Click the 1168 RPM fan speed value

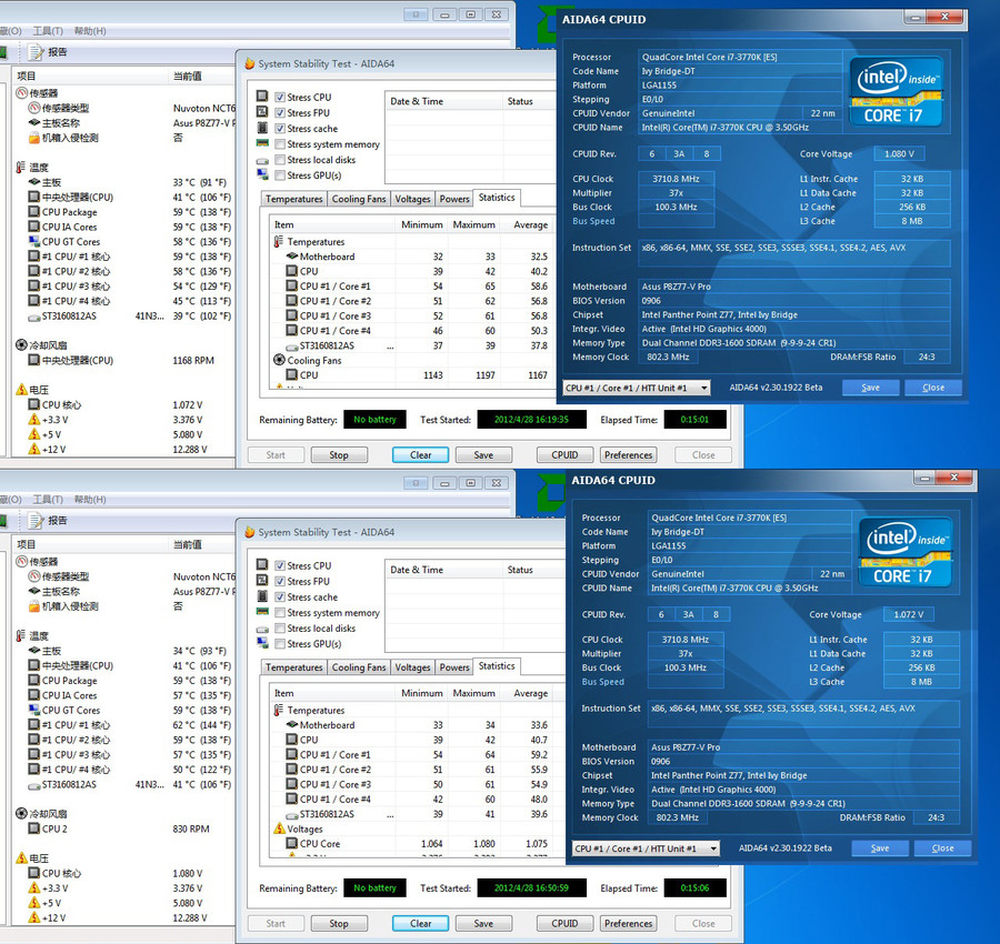tap(193, 360)
